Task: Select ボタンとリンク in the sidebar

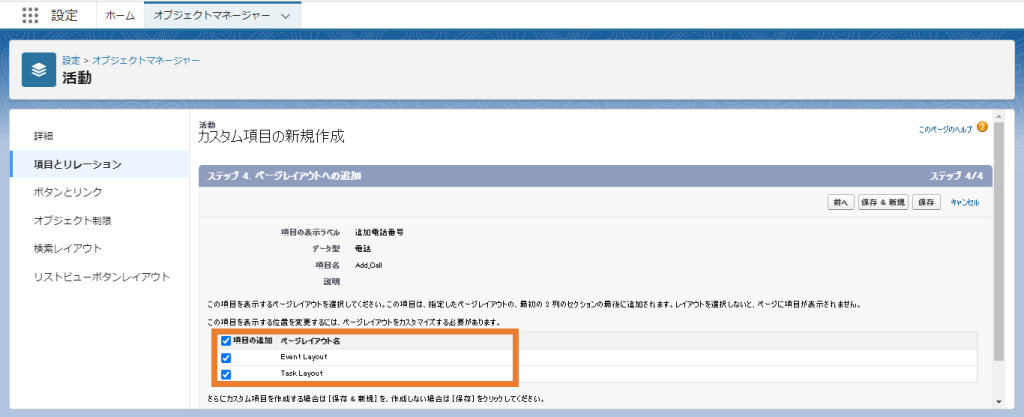Action: pyautogui.click(x=68, y=192)
